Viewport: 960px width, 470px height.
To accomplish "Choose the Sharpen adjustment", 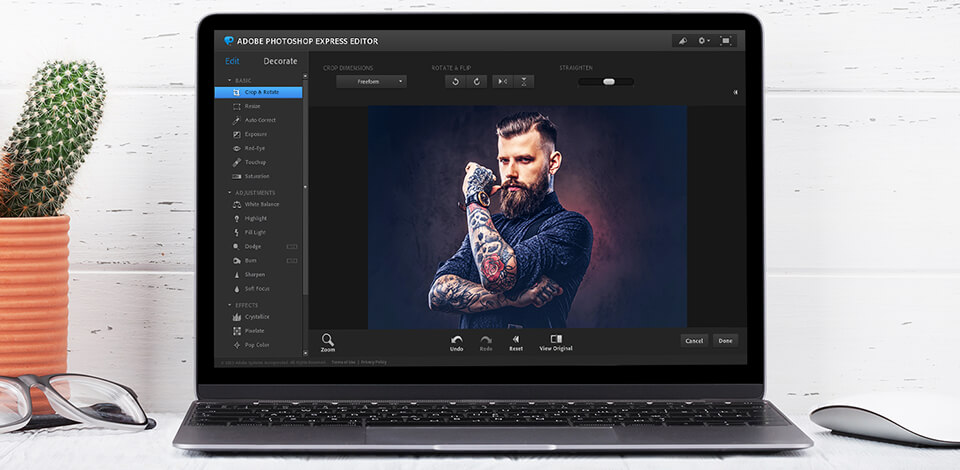I will (x=249, y=275).
